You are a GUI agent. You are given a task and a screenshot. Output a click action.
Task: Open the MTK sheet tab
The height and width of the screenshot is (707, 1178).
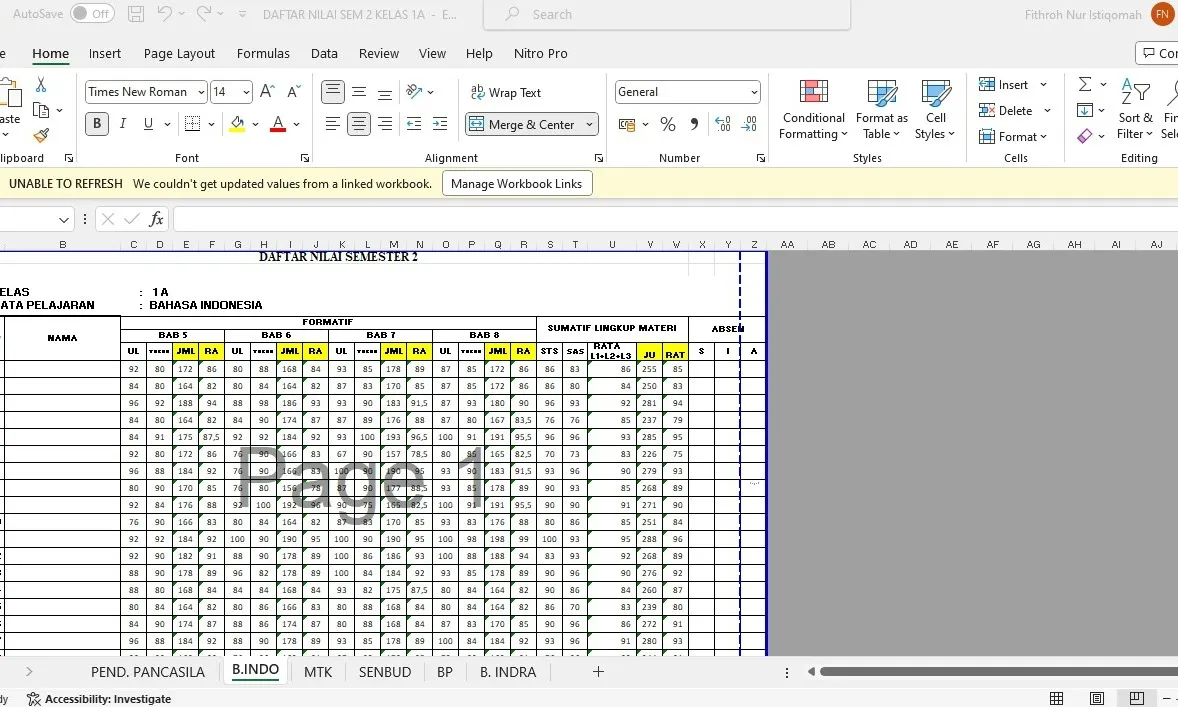(317, 671)
